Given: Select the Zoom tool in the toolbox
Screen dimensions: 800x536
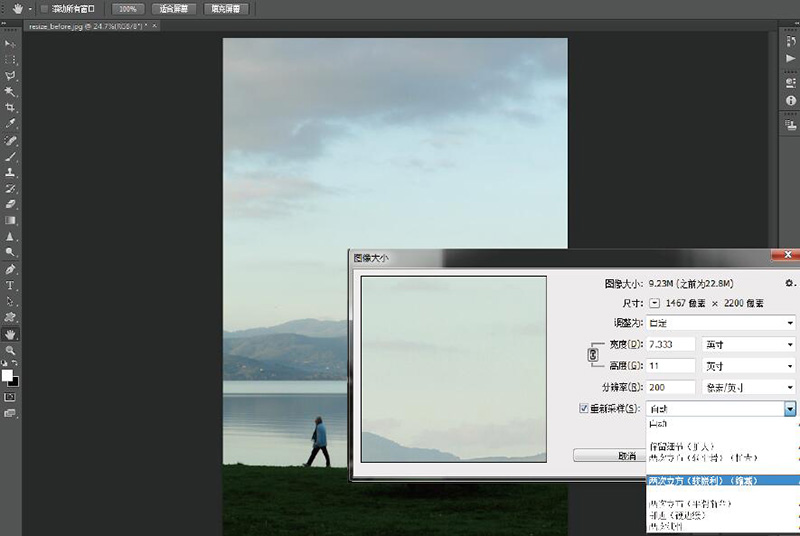Looking at the screenshot, I should tap(10, 351).
